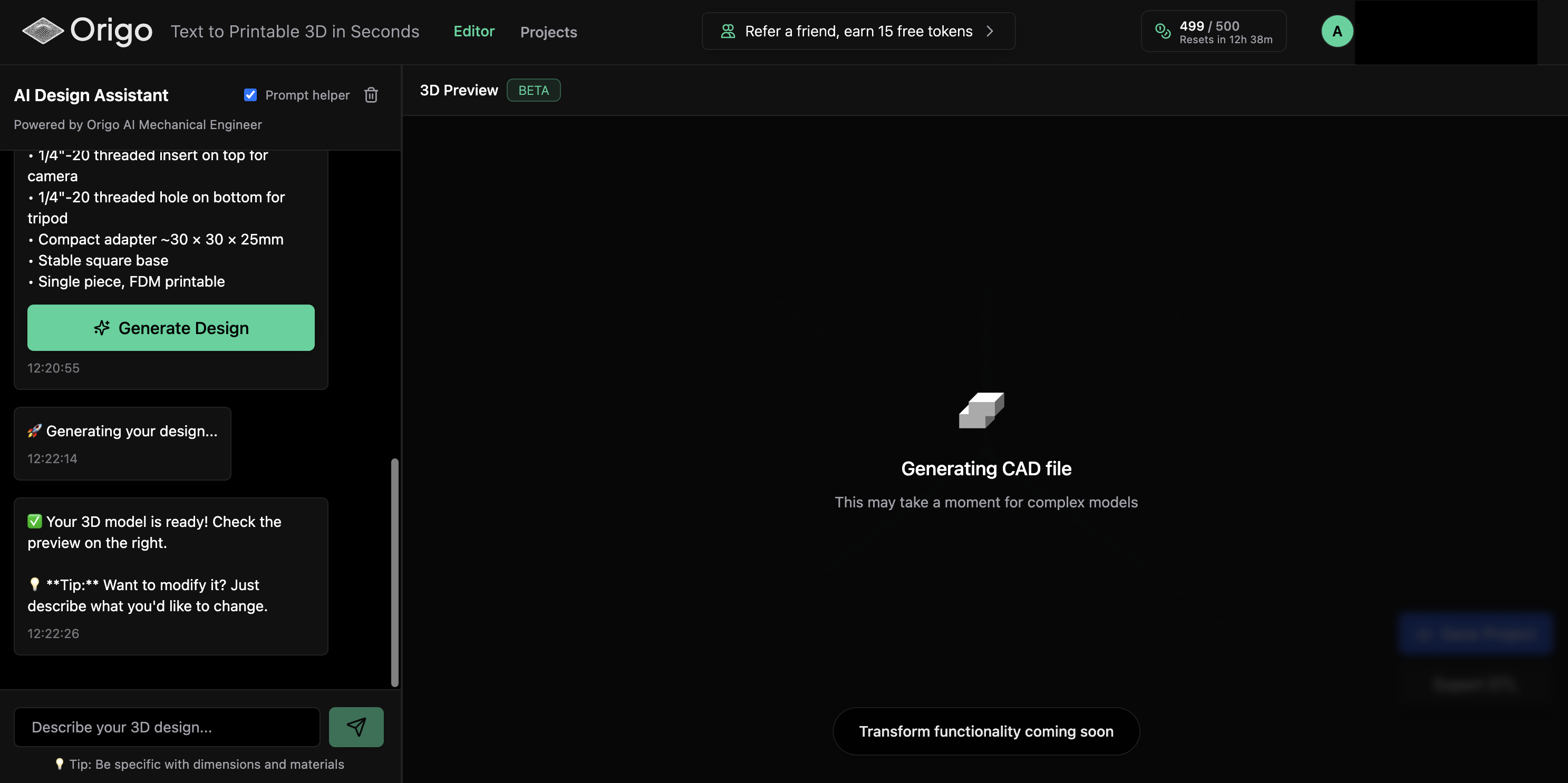Uncheck the Prompt helper checkbox
This screenshot has width=1568, height=783.
coord(250,95)
